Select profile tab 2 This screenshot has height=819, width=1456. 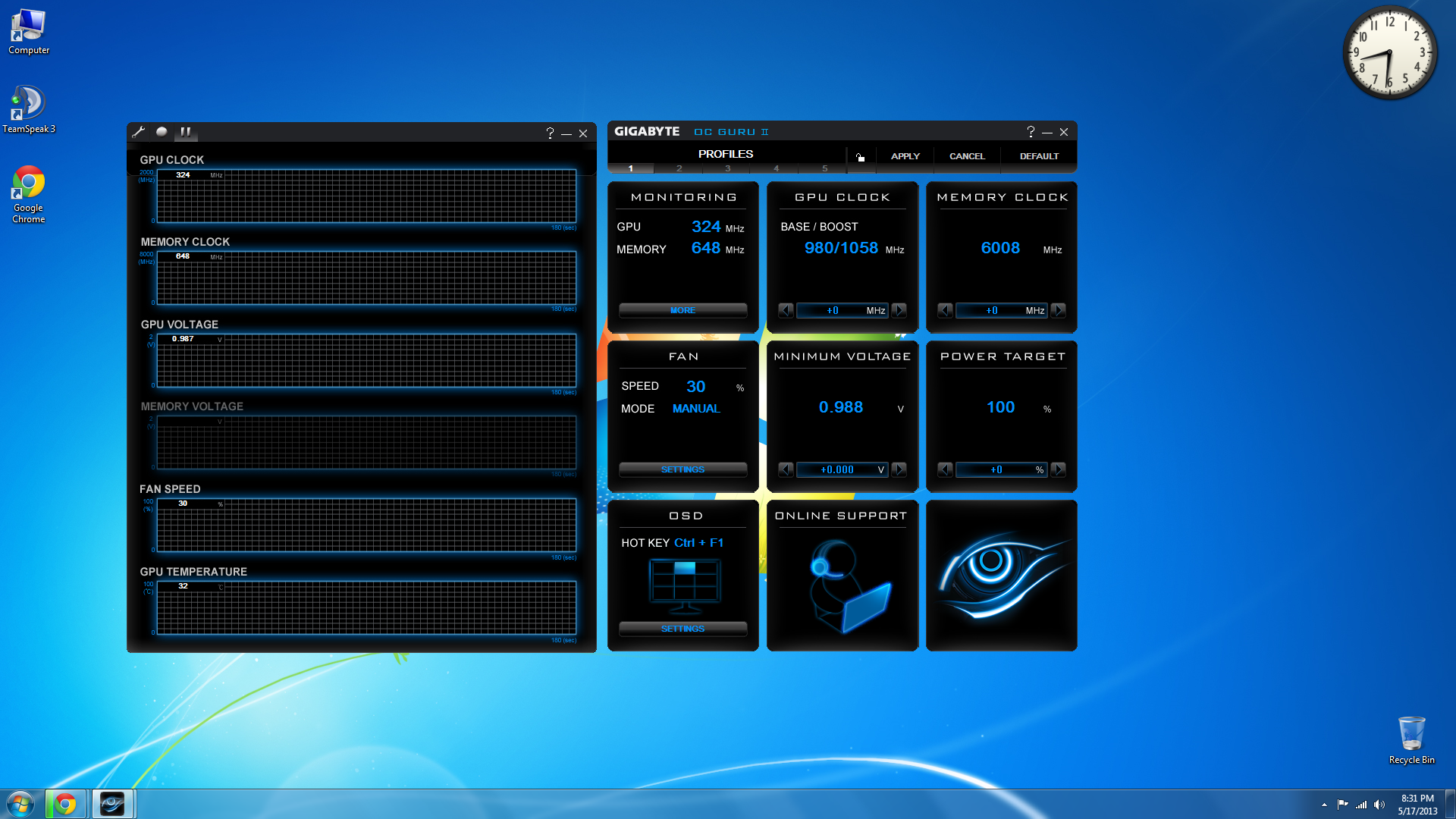(x=679, y=168)
